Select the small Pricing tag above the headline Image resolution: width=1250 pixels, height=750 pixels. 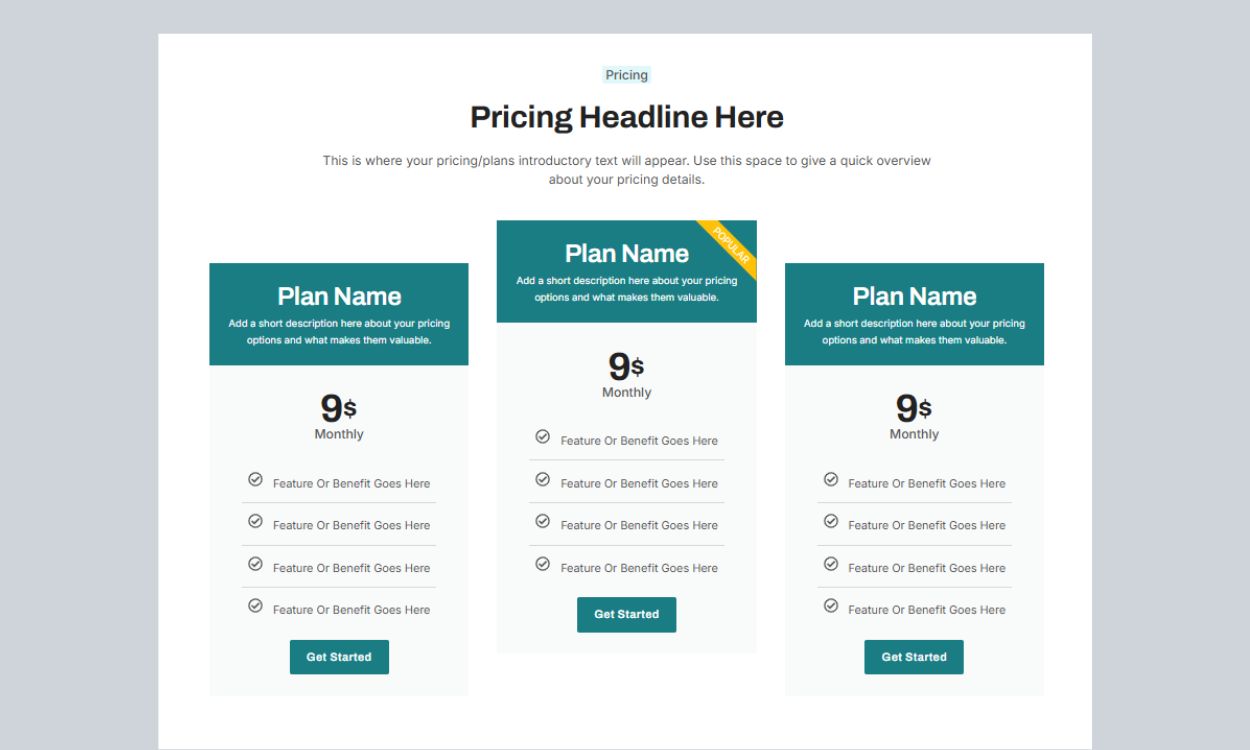[627, 75]
